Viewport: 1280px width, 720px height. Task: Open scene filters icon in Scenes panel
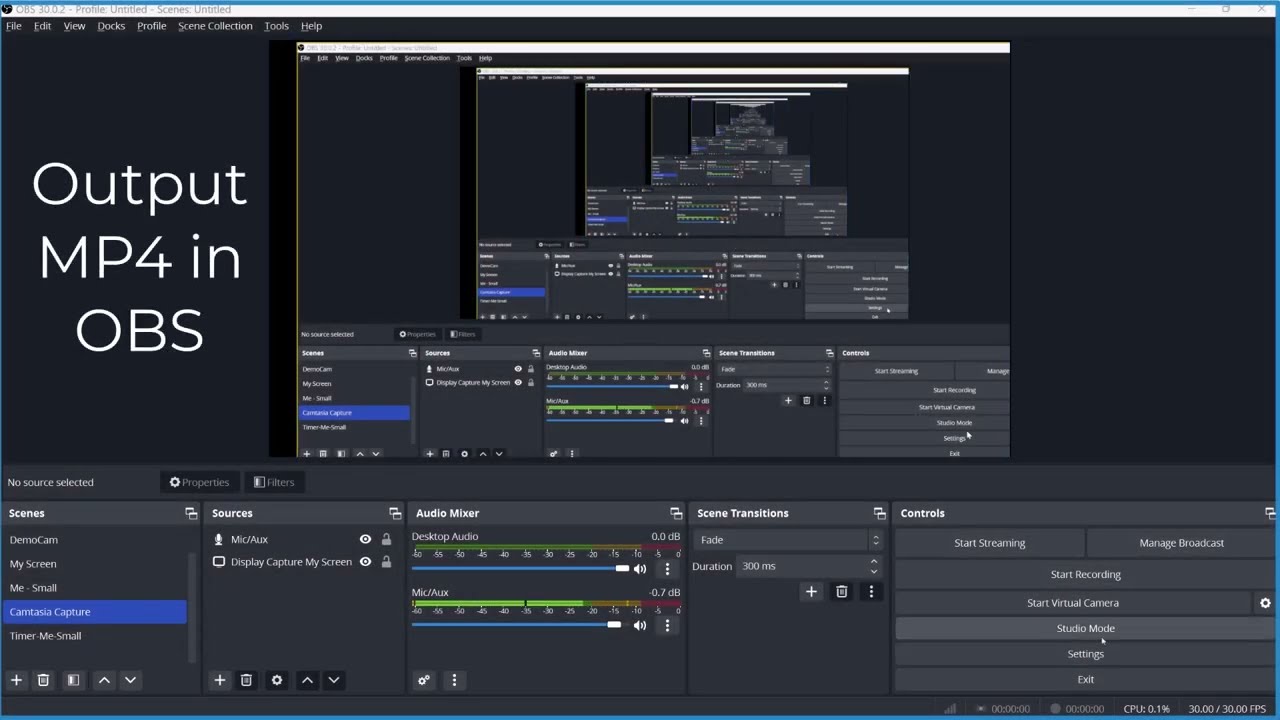point(73,680)
